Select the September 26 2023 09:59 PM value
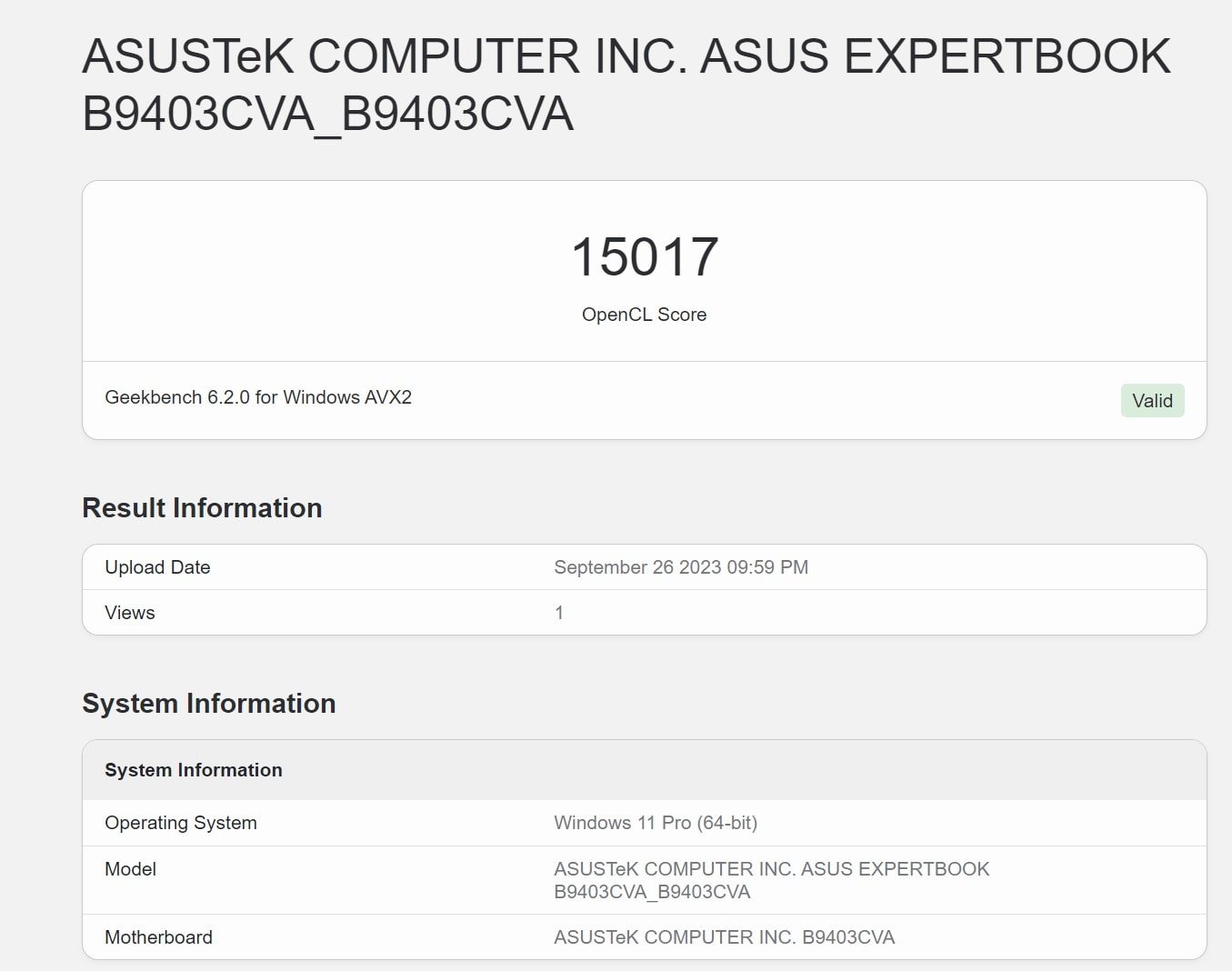This screenshot has width=1232, height=971. coord(681,567)
